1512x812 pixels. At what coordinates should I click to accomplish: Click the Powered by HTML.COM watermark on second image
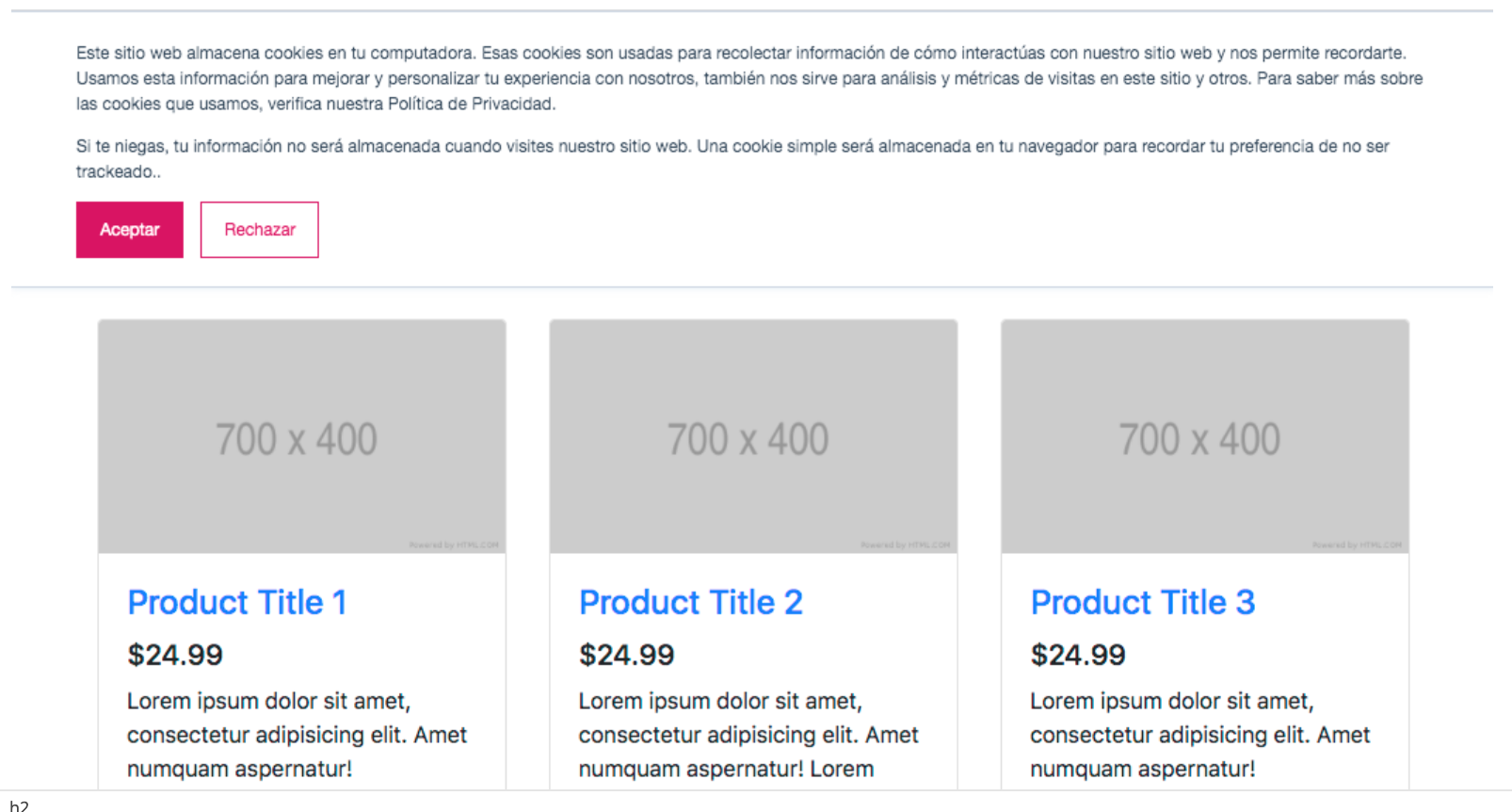906,545
